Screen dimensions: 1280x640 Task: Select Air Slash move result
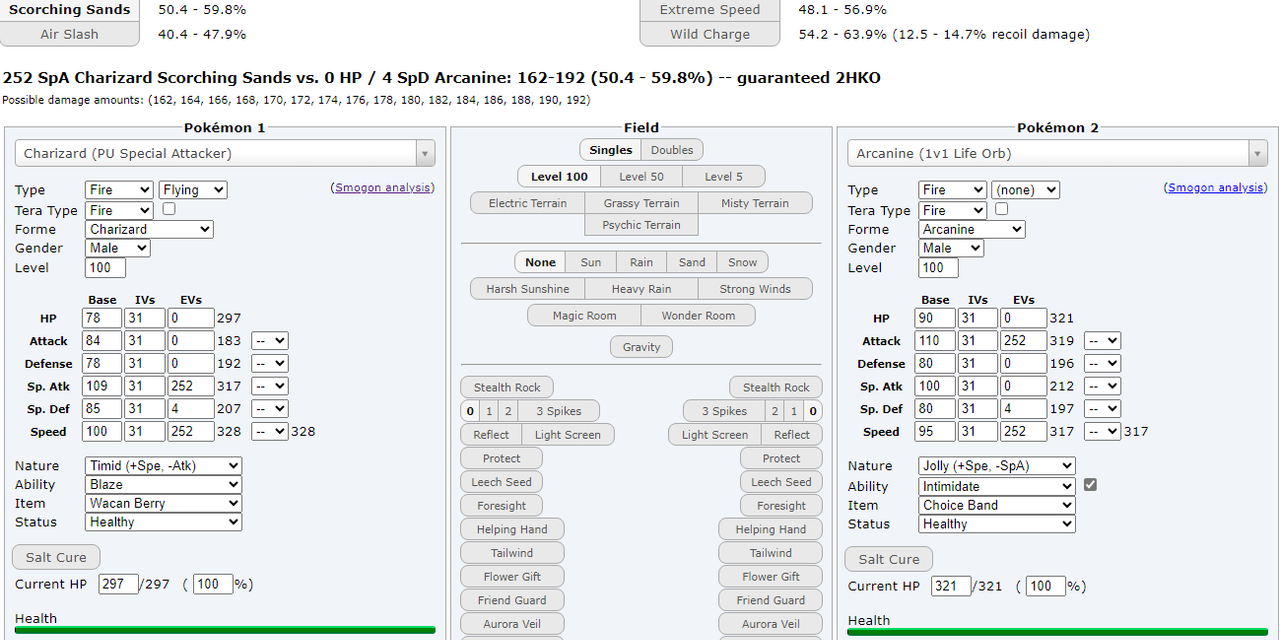coord(69,34)
